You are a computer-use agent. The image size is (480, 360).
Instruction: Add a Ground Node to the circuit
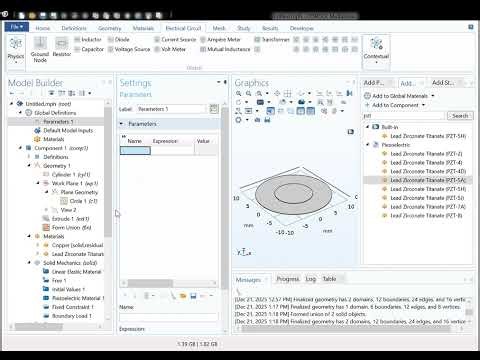click(40, 50)
